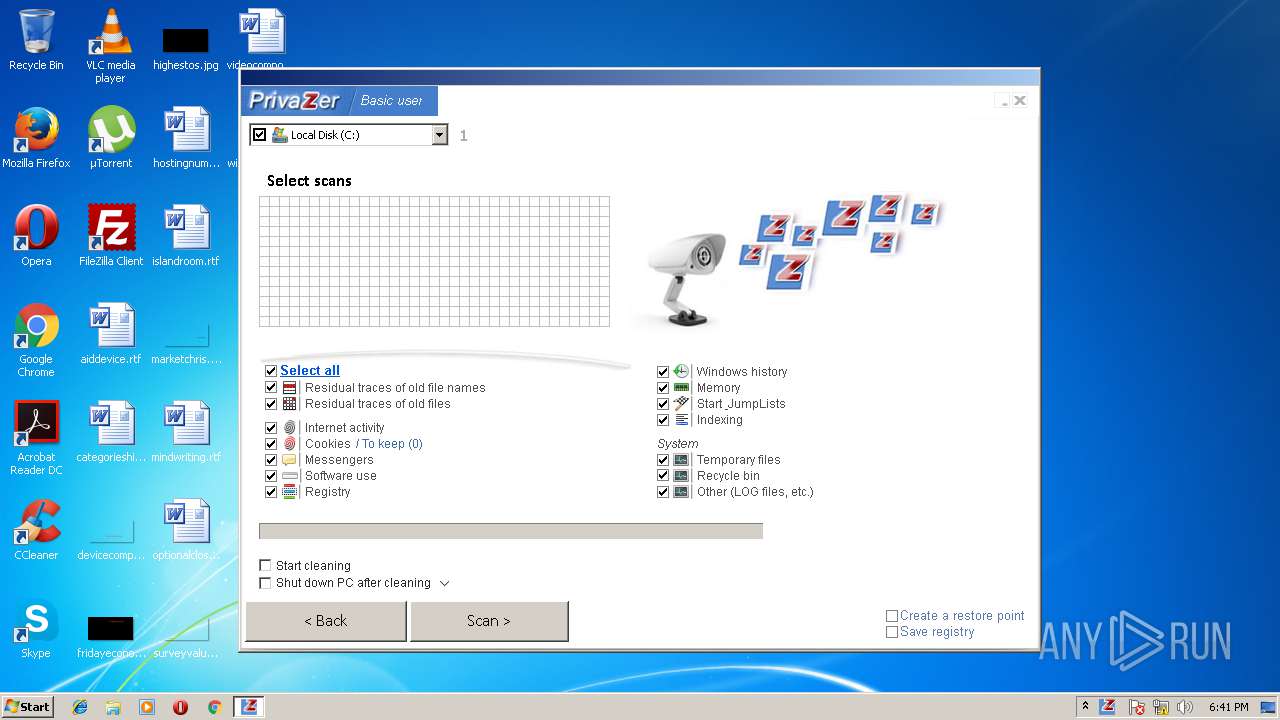Open the Cookies To keep (0) link
The height and width of the screenshot is (720, 1280).
click(x=389, y=444)
